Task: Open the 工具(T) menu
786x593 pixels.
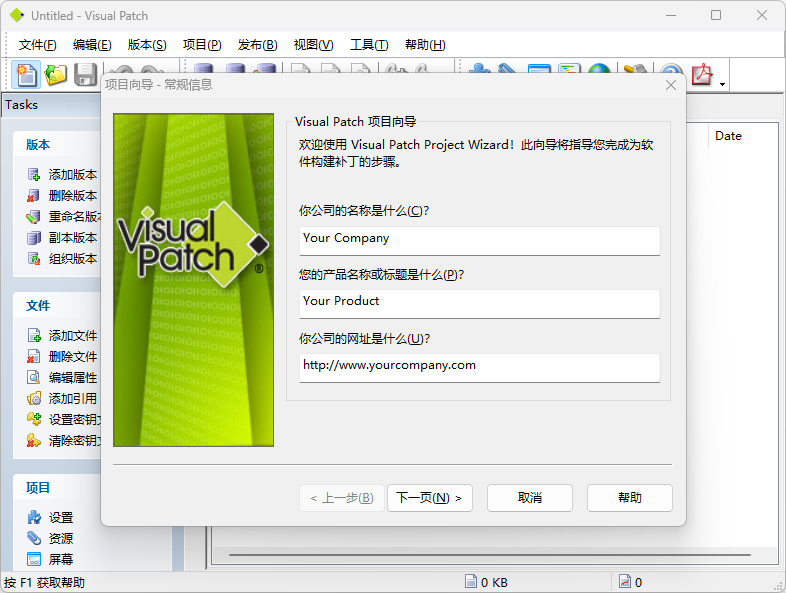Action: (369, 45)
